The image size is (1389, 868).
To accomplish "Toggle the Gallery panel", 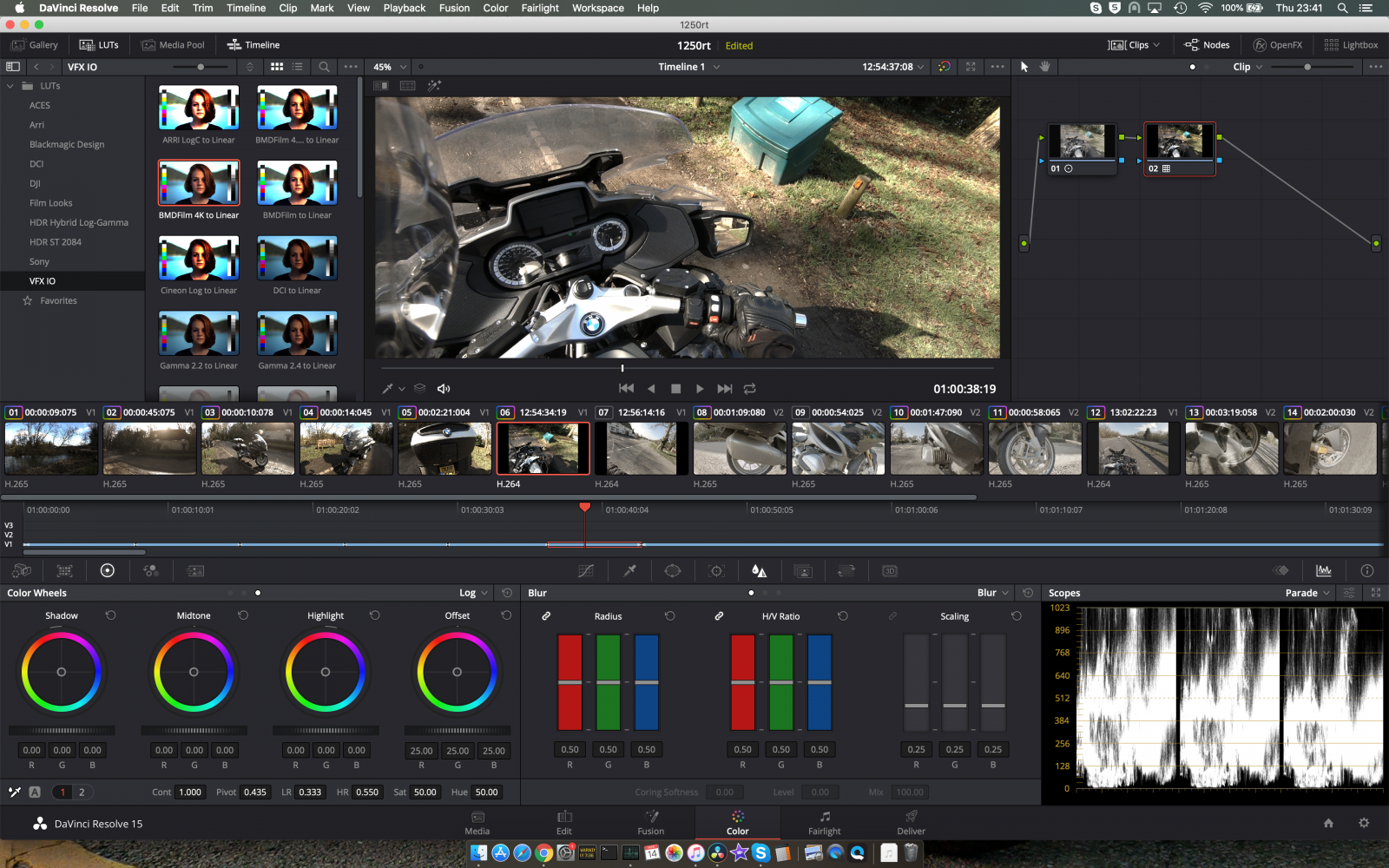I will [35, 45].
